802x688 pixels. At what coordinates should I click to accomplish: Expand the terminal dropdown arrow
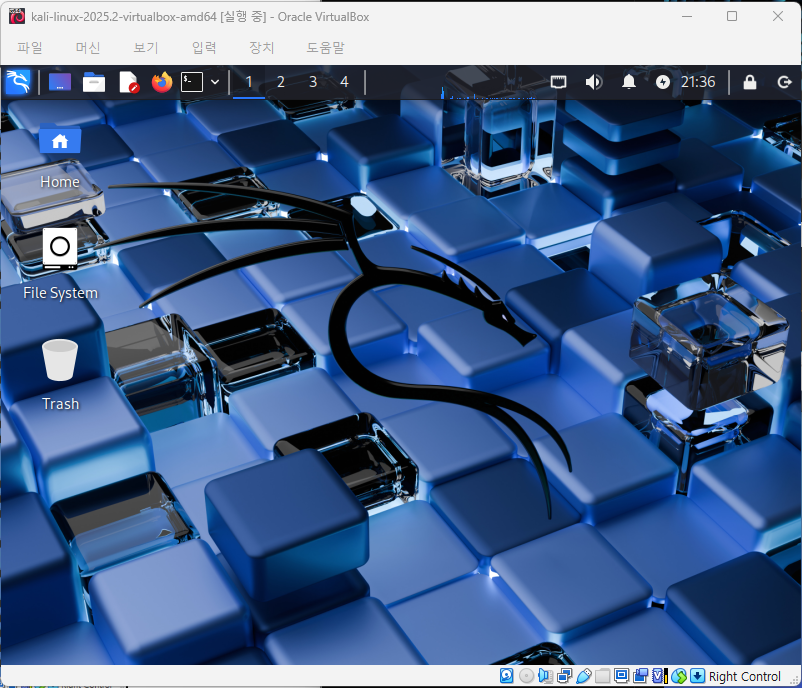click(215, 82)
